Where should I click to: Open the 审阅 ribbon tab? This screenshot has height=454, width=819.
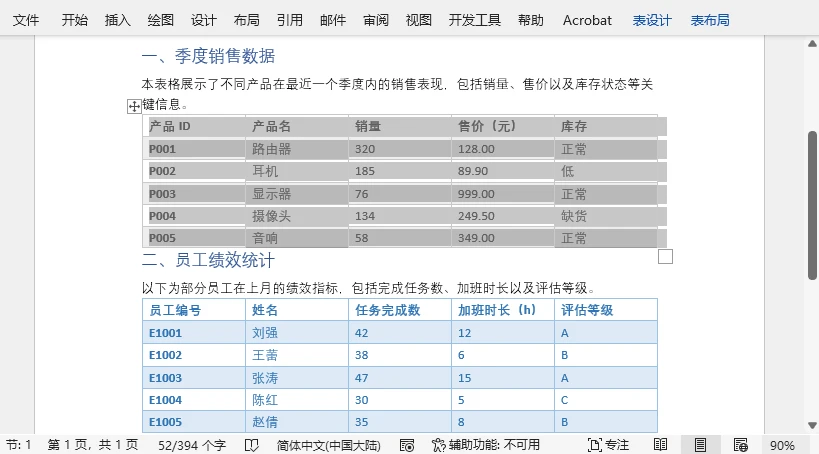[376, 20]
